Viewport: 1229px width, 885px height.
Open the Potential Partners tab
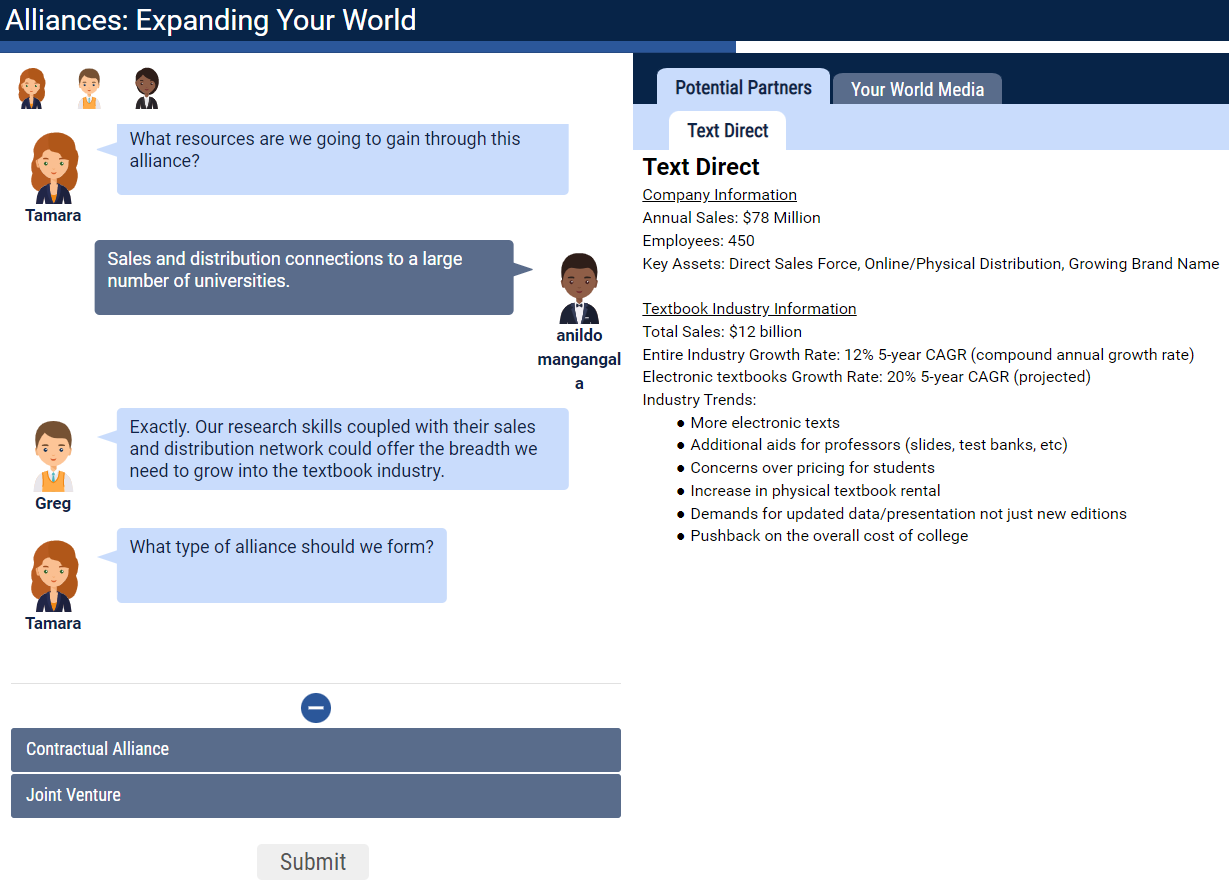[743, 87]
